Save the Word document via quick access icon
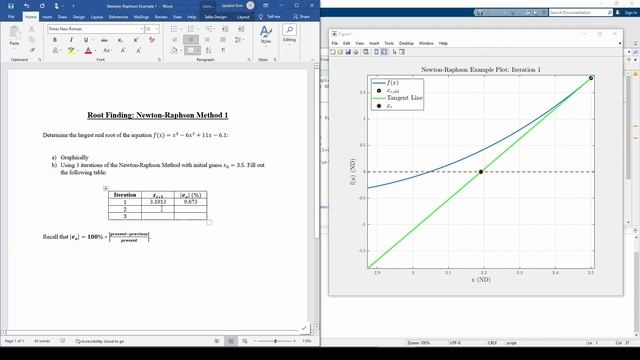Screen dimensions: 640x360 tap(11, 6)
